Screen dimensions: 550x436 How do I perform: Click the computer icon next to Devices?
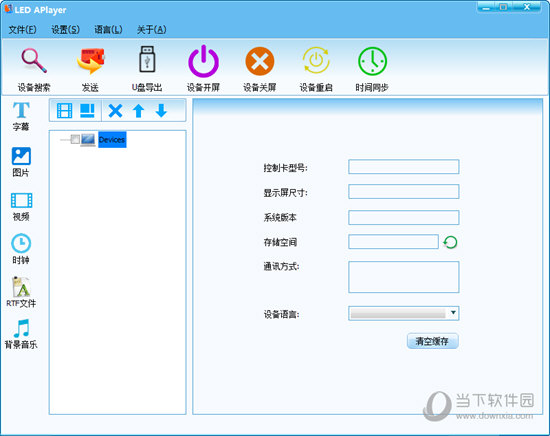coord(88,140)
